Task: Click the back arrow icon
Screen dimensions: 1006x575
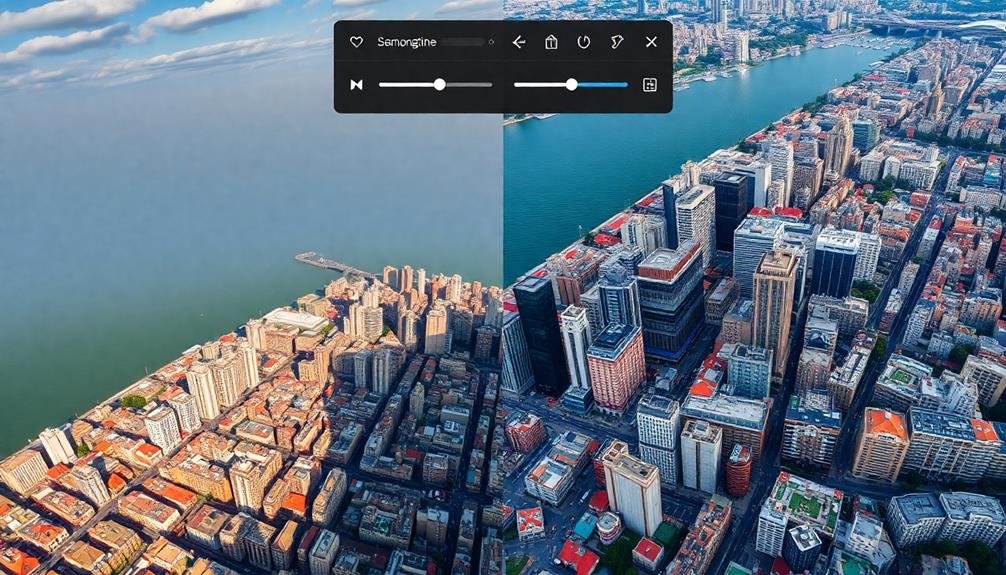Action: 519,42
